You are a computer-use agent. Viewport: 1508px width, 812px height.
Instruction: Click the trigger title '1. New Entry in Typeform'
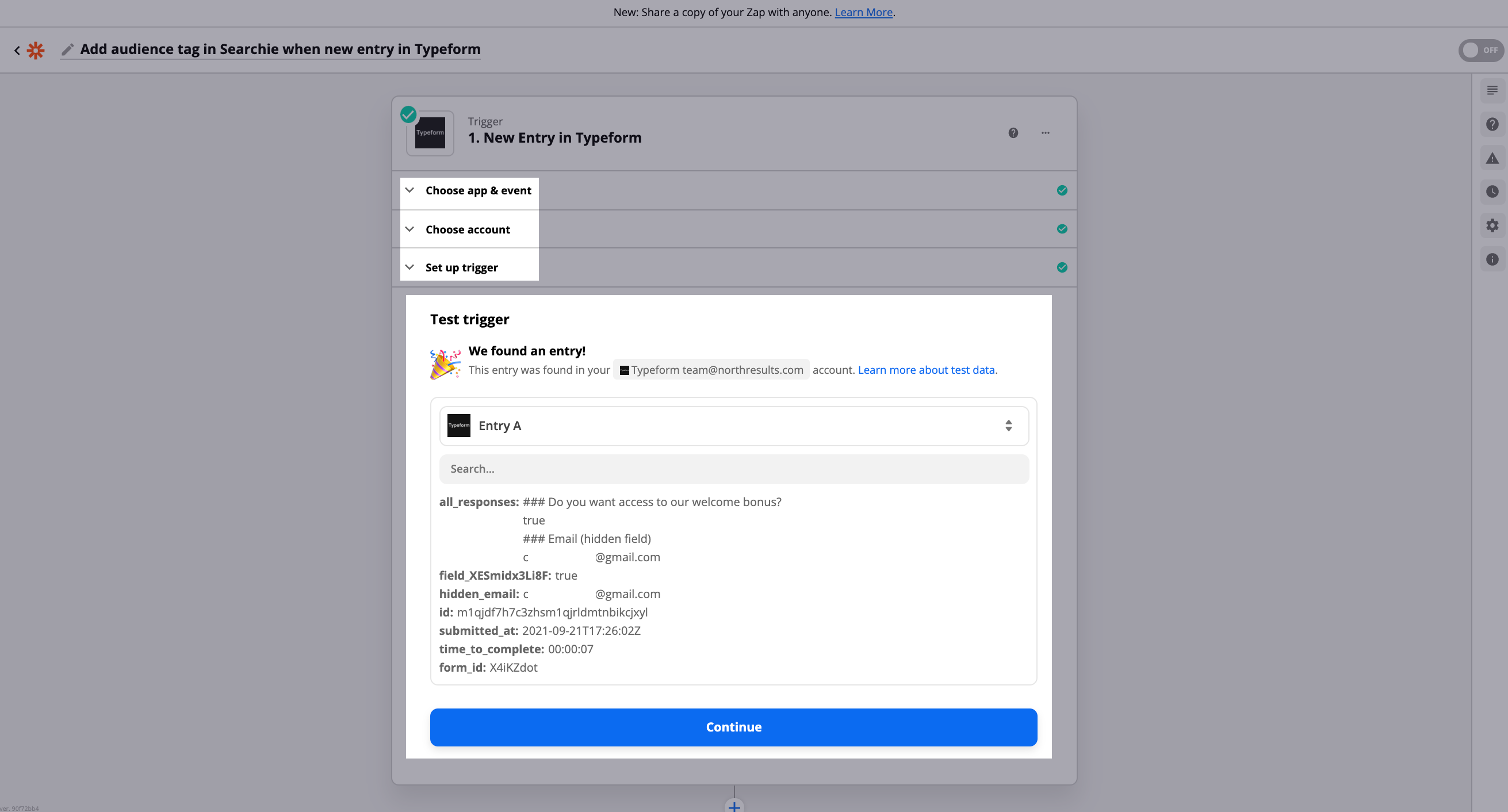click(554, 138)
